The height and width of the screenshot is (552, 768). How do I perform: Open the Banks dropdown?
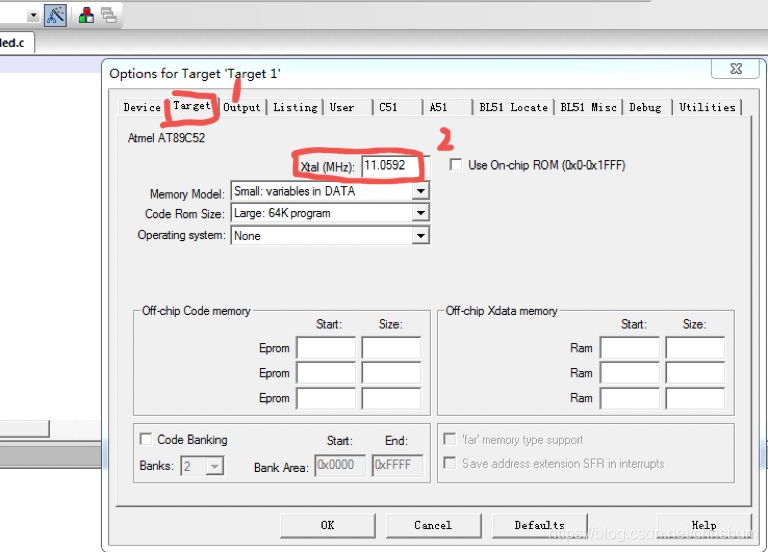pyautogui.click(x=214, y=466)
